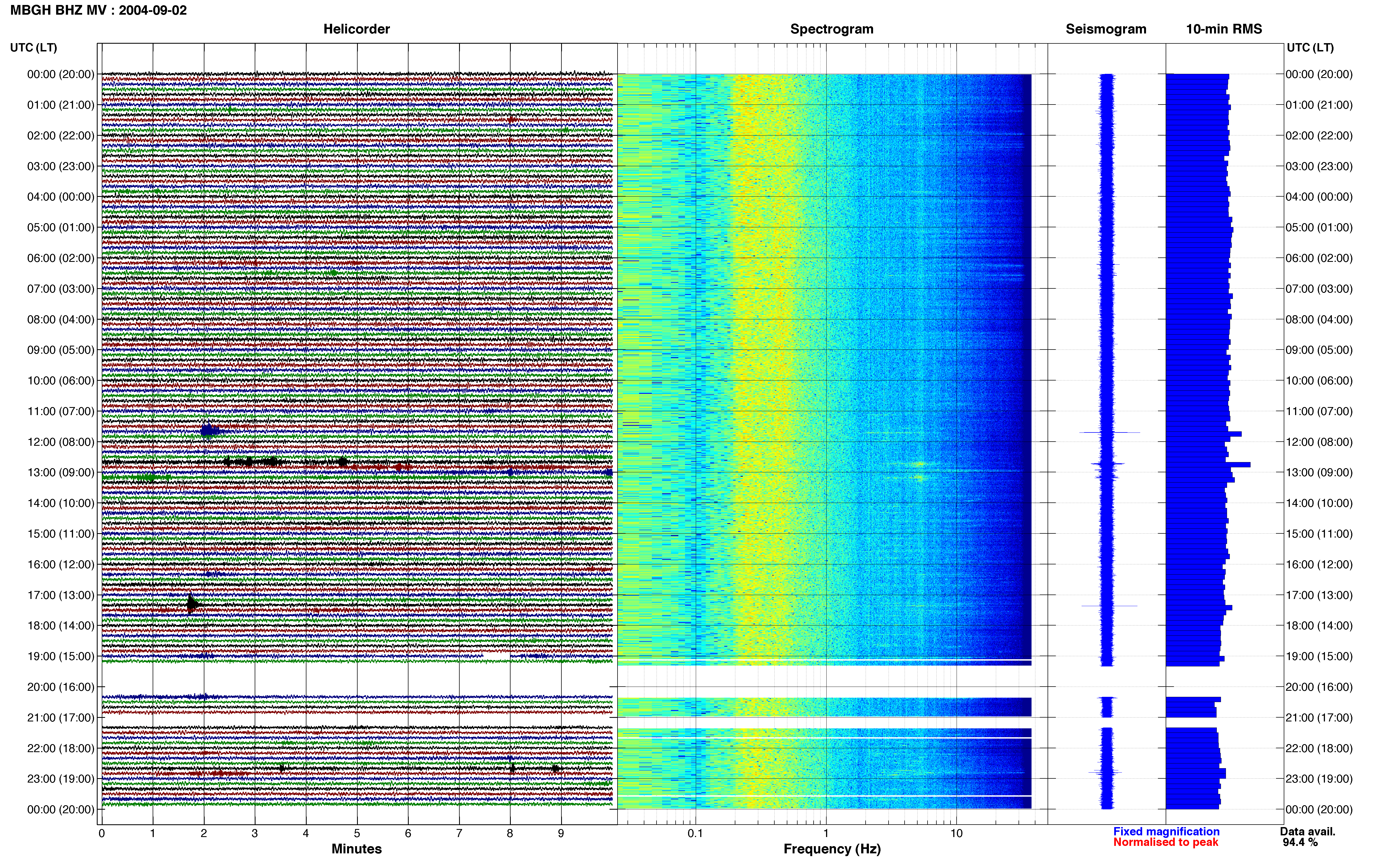Click '07:00 (03:00)' on the right time axis
Image resolution: width=1388 pixels, height=868 pixels.
1319,289
